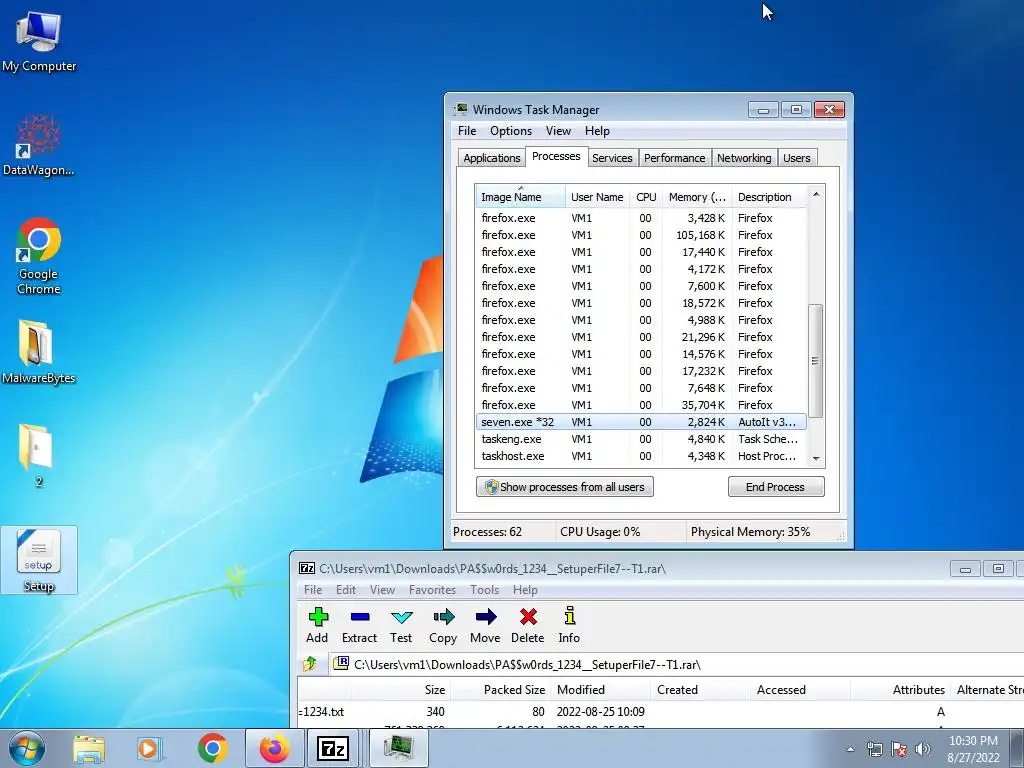Click Show processes from all users

point(565,487)
